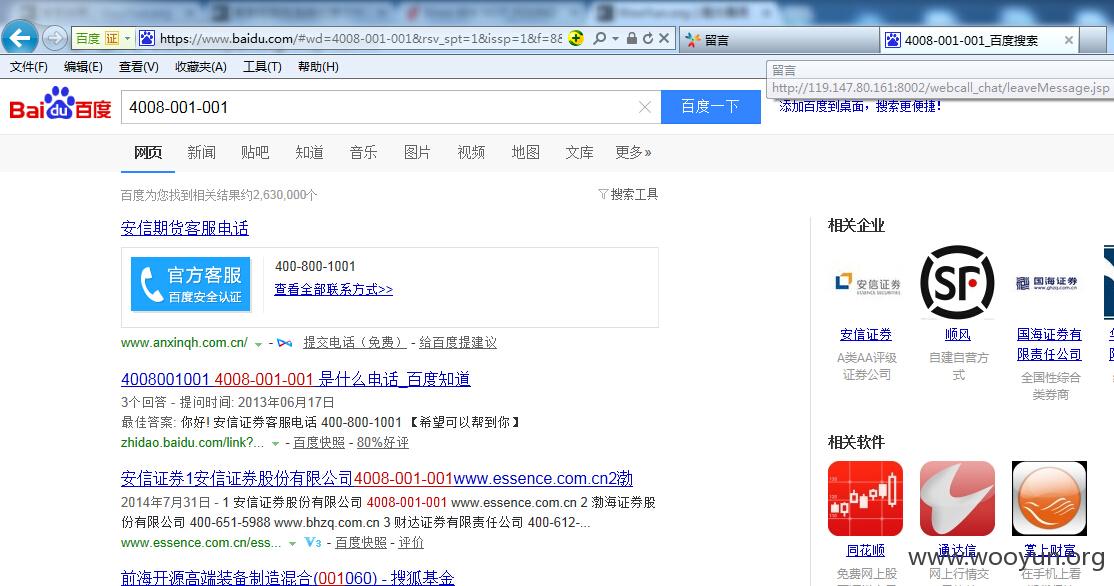
Task: Click the V3 credibility badge icon
Action: (x=313, y=543)
